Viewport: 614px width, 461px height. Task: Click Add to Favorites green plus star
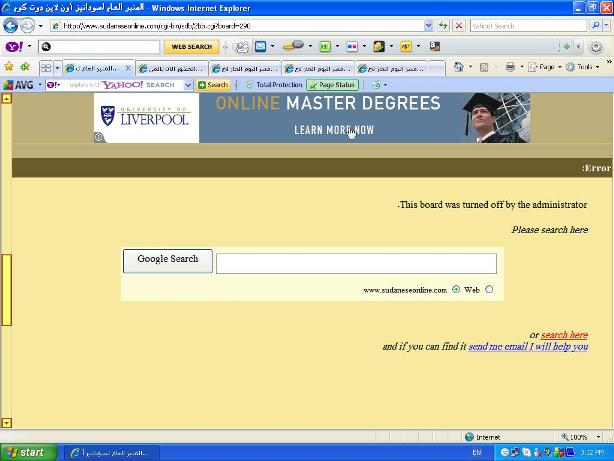pos(25,67)
